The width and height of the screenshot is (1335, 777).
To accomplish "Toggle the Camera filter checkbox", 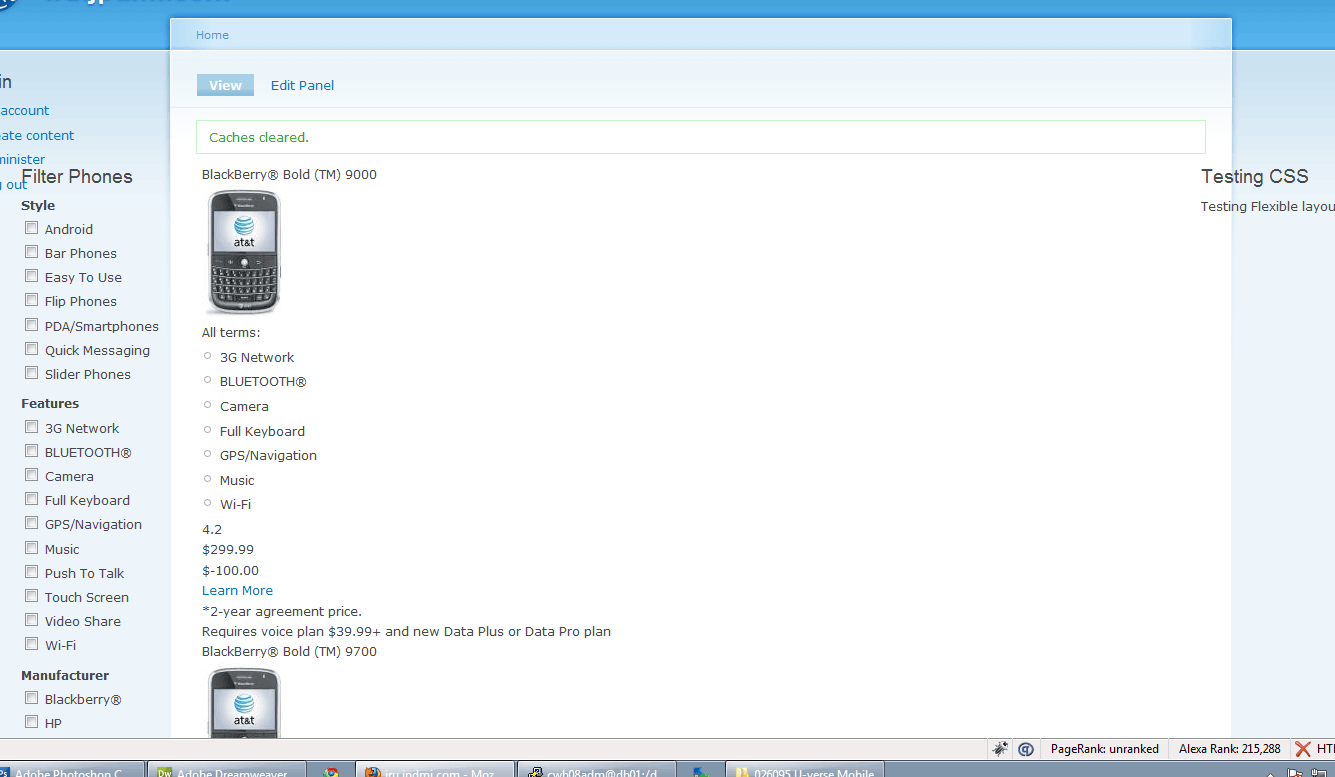I will [x=32, y=475].
